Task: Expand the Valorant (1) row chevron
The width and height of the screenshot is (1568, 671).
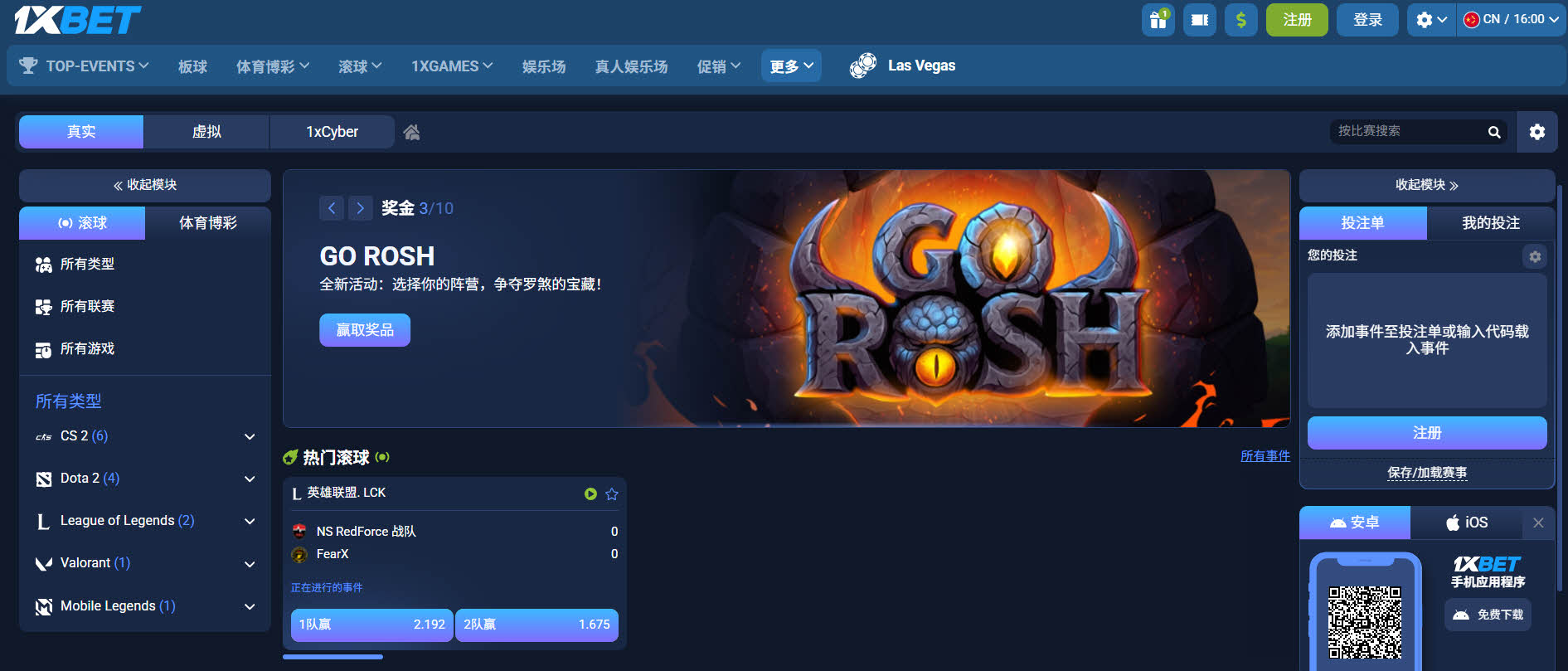Action: pyautogui.click(x=250, y=564)
